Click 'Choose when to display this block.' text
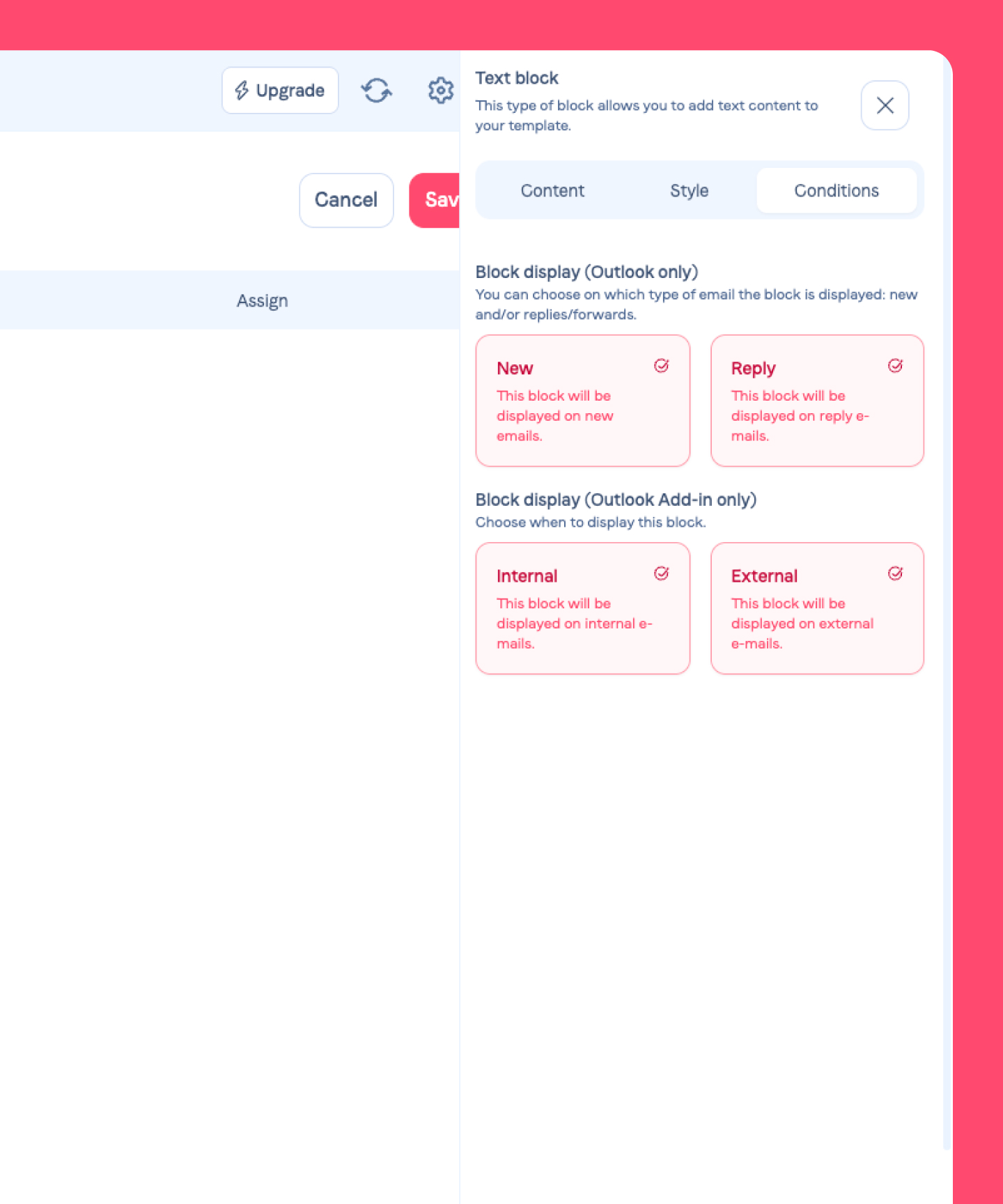Image resolution: width=1003 pixels, height=1204 pixels. pos(591,522)
